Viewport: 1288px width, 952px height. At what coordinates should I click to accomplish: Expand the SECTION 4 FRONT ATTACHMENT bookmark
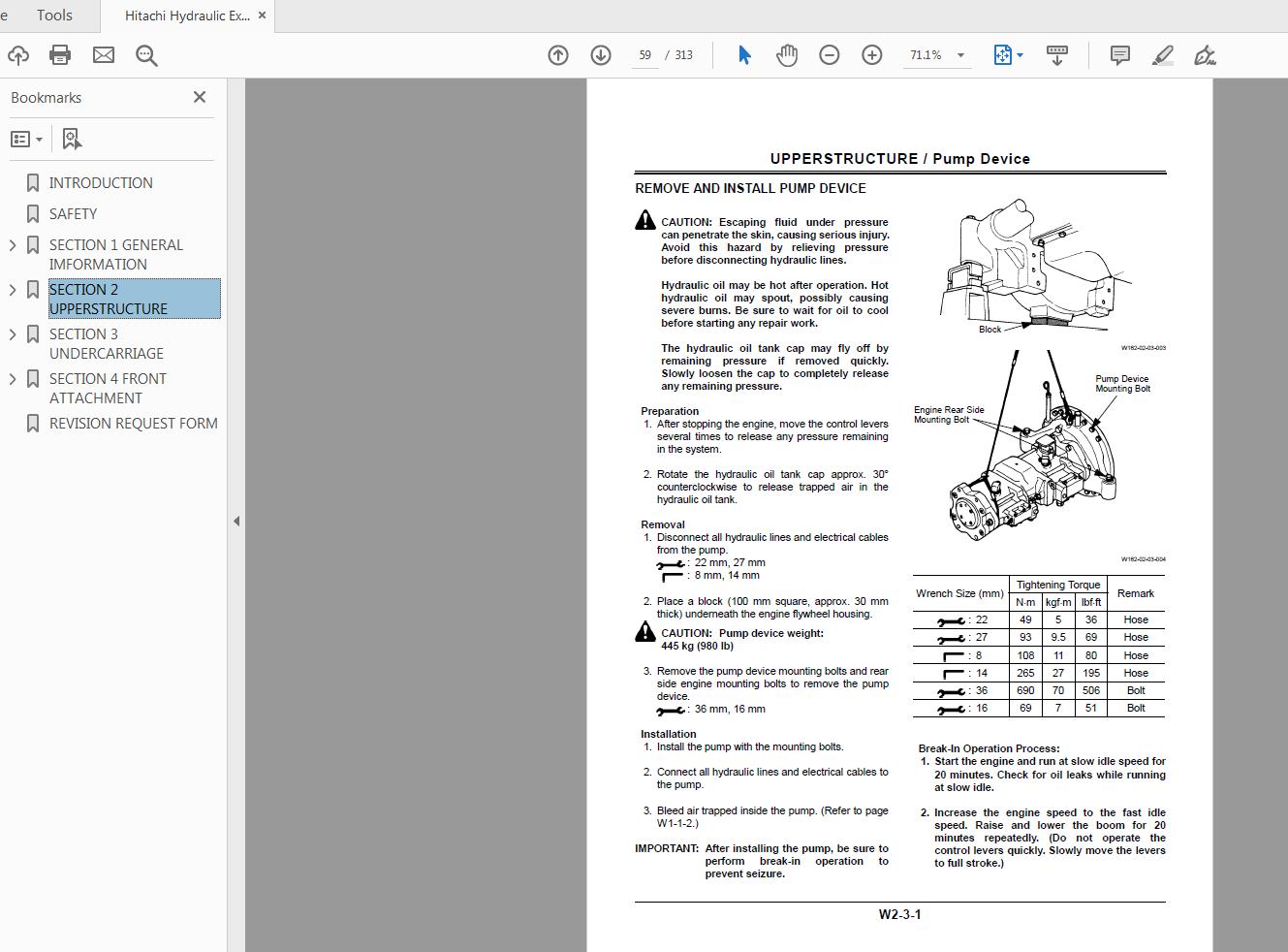(12, 378)
